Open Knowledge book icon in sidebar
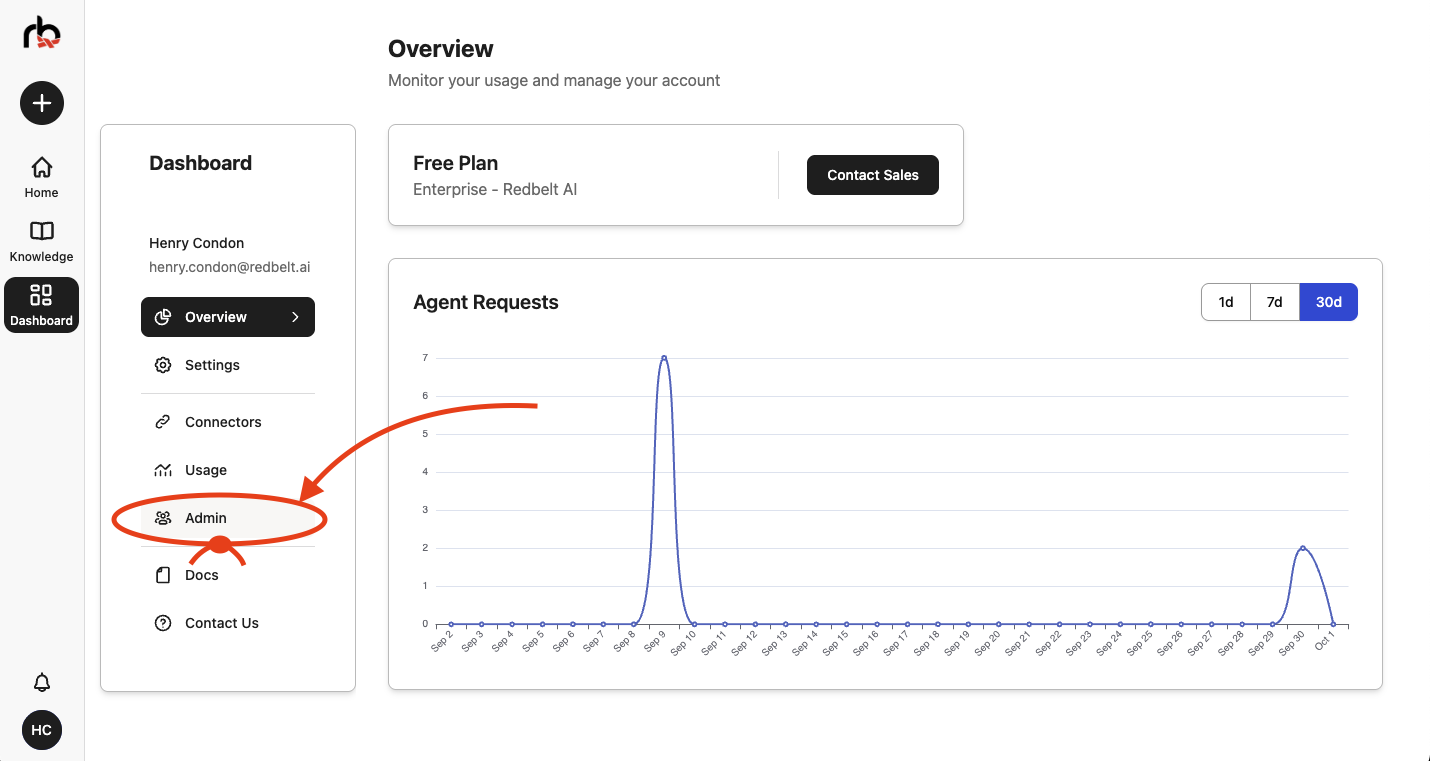Screen dimensions: 1430x761 click(x=42, y=232)
